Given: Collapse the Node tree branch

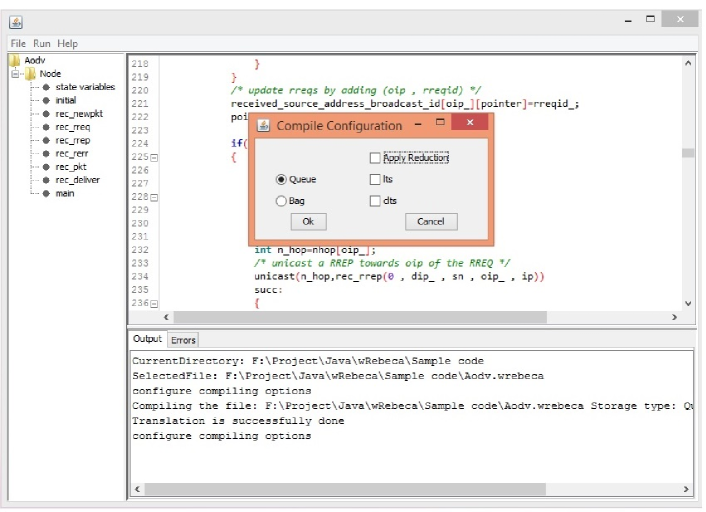Looking at the screenshot, I should (x=16, y=74).
